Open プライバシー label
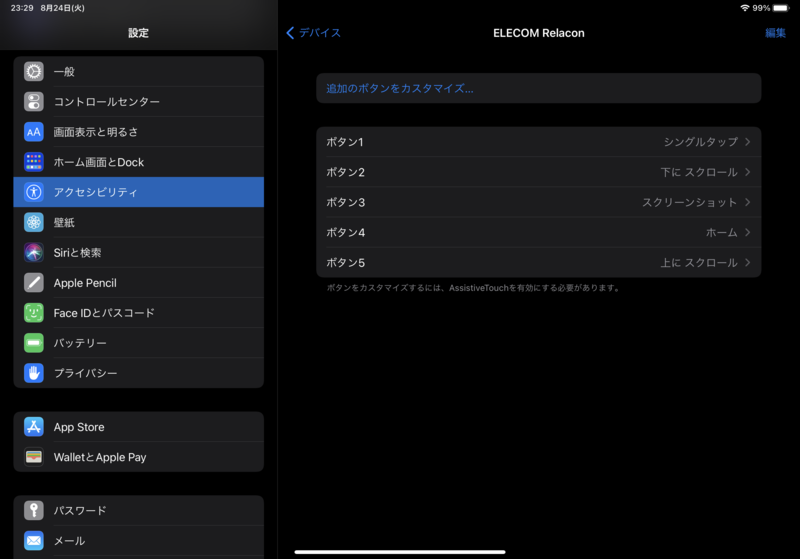Image resolution: width=800 pixels, height=559 pixels. click(x=86, y=373)
